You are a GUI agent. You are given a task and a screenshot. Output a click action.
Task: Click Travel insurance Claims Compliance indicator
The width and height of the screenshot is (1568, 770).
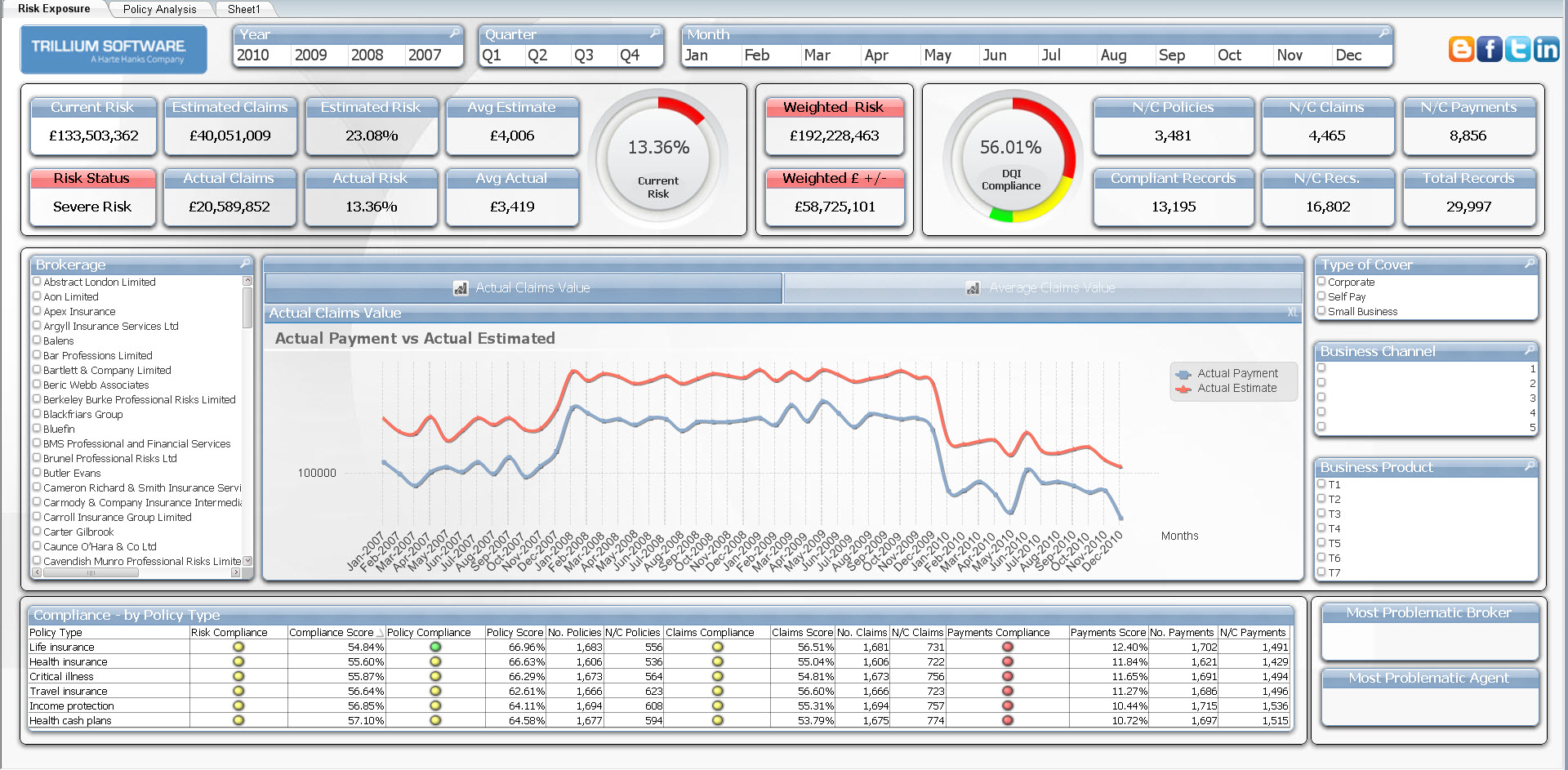[x=718, y=691]
